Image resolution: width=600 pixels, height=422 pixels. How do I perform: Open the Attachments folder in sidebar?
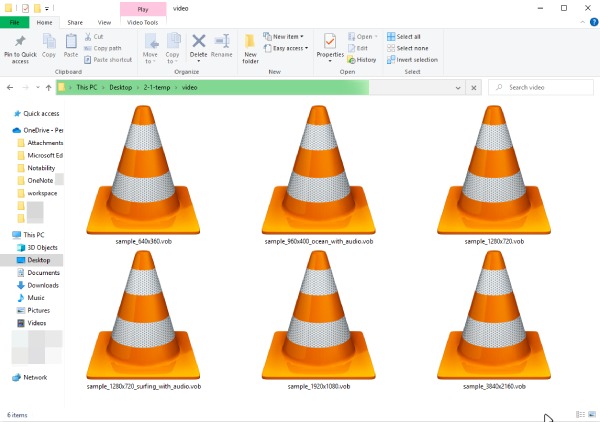click(x=41, y=143)
